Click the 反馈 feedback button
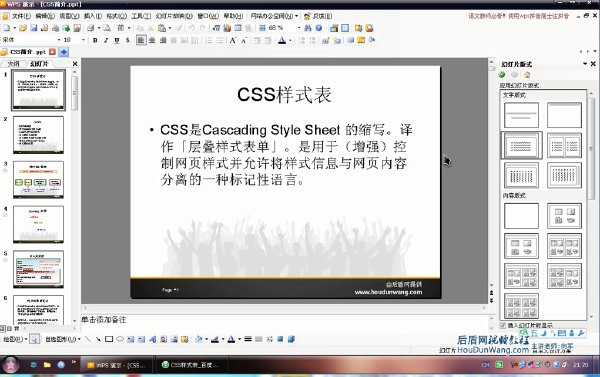This screenshot has width=600, height=377. (318, 16)
